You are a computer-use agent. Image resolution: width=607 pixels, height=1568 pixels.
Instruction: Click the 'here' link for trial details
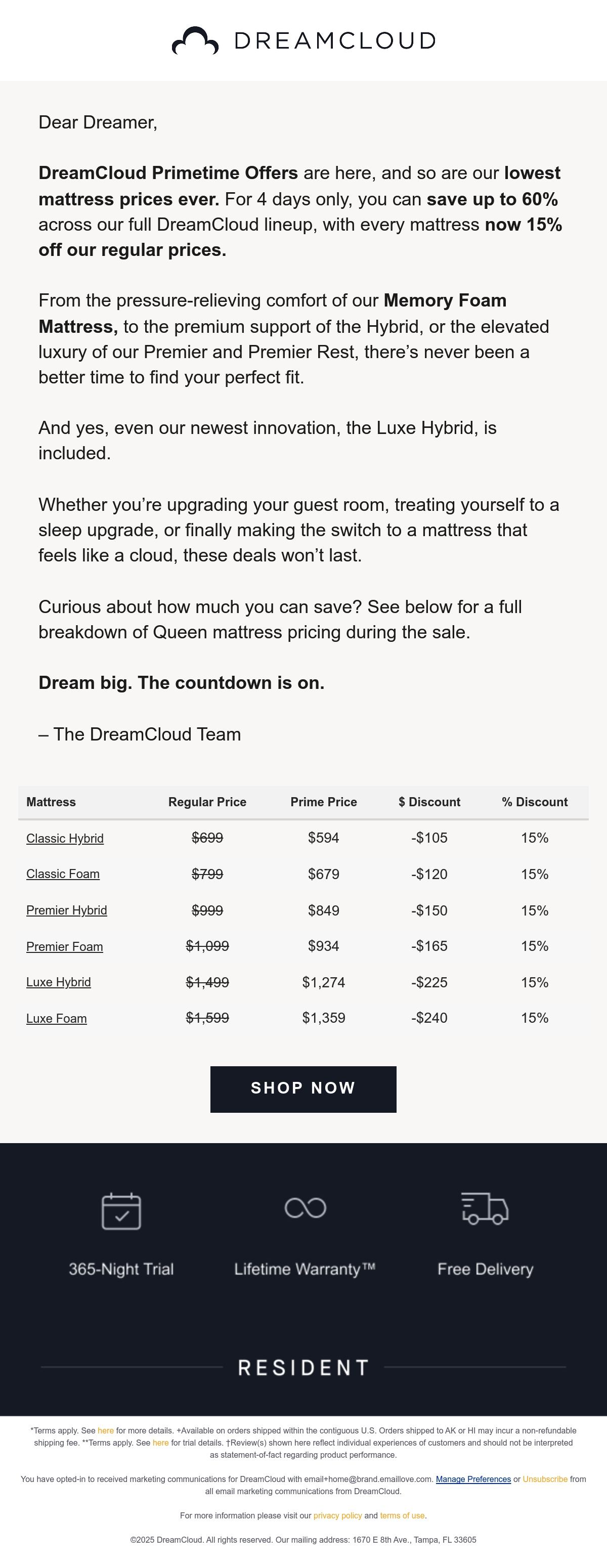coord(161,1443)
